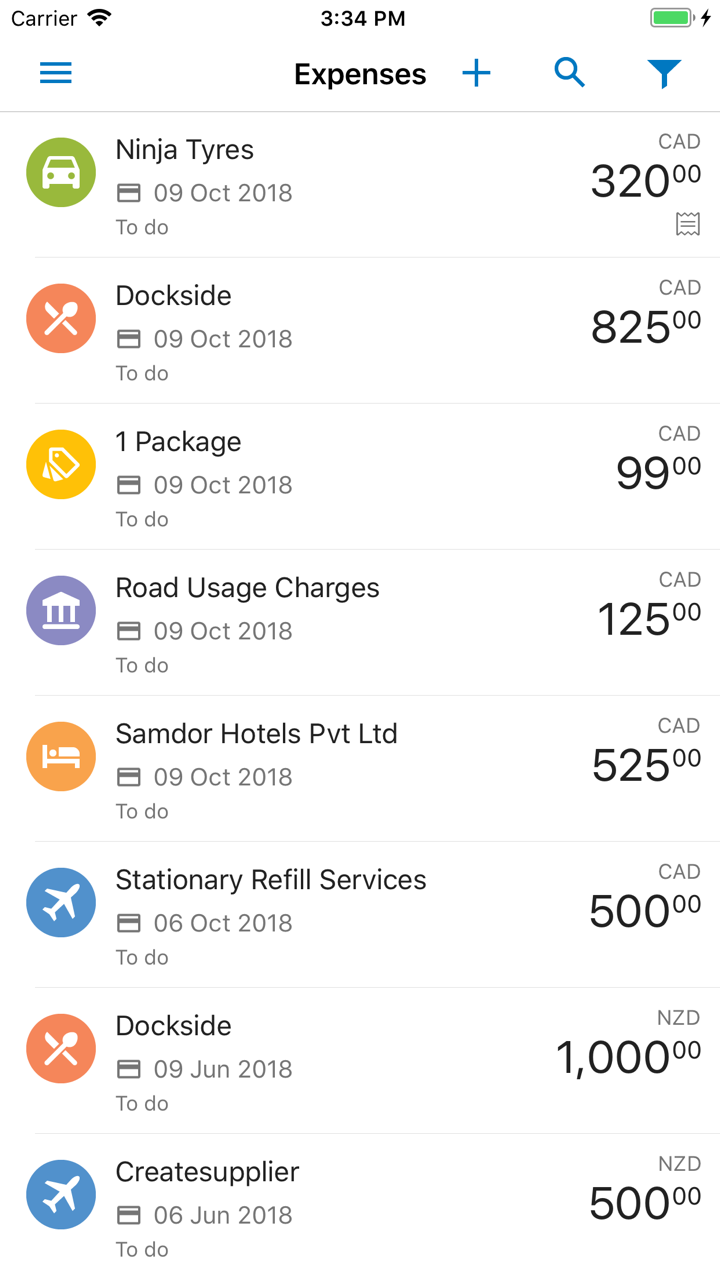Screen dimensions: 720x1280
Task: Tap the 99.00 CAD amount
Action: (657, 472)
